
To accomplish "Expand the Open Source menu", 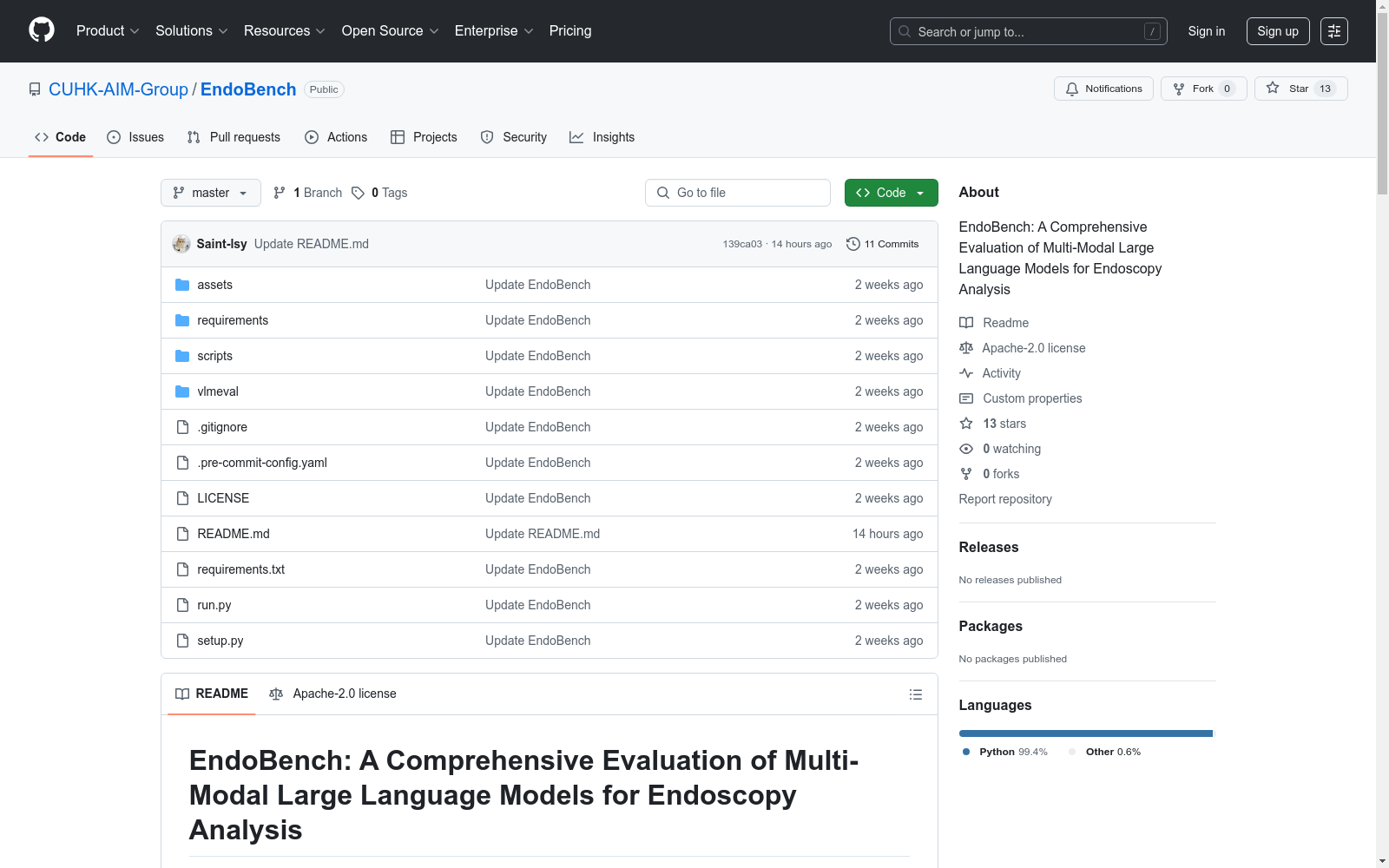I will point(391,31).
